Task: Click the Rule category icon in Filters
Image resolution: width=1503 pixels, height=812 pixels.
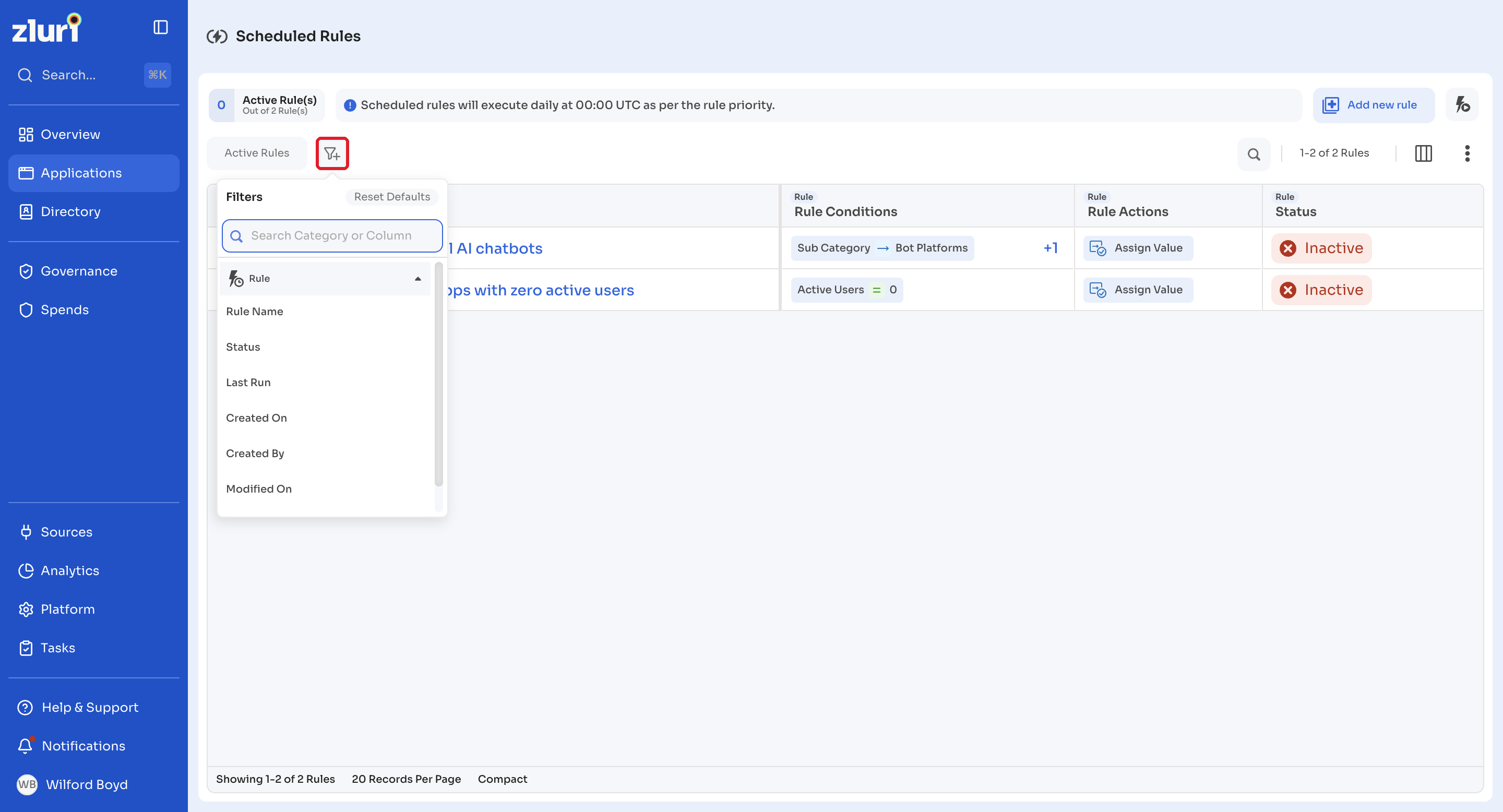Action: pyautogui.click(x=236, y=279)
